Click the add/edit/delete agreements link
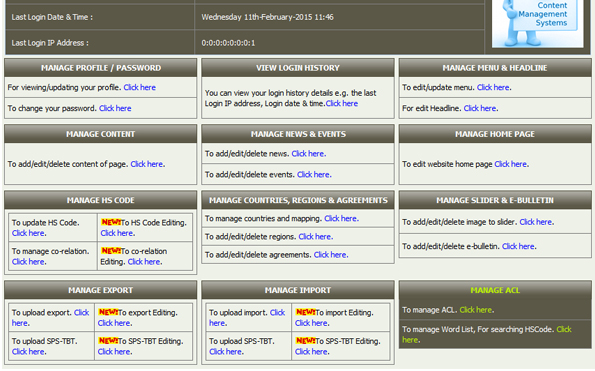Screen dimensions: 595x371 click(x=330, y=255)
